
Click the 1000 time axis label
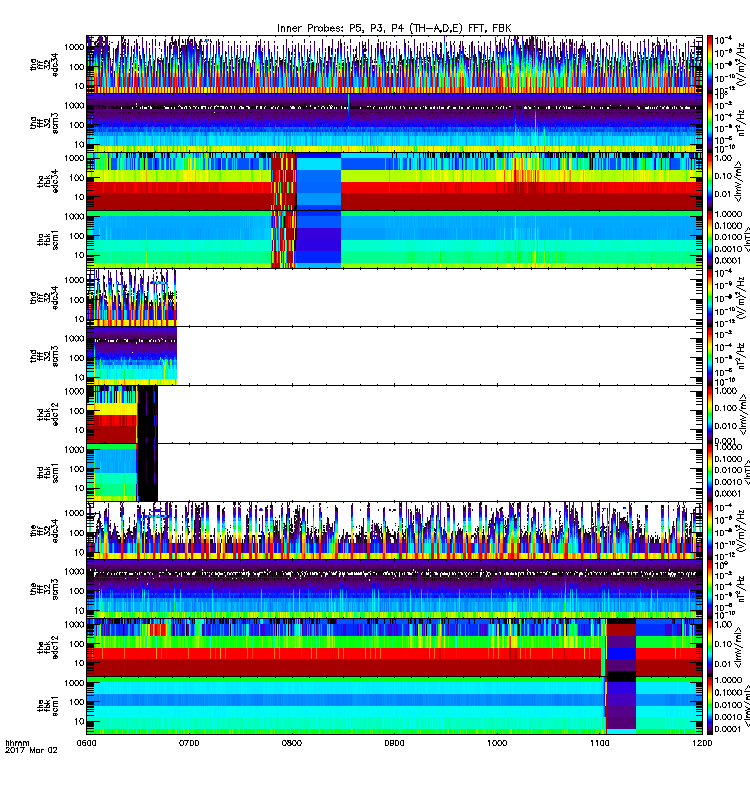pyautogui.click(x=497, y=743)
